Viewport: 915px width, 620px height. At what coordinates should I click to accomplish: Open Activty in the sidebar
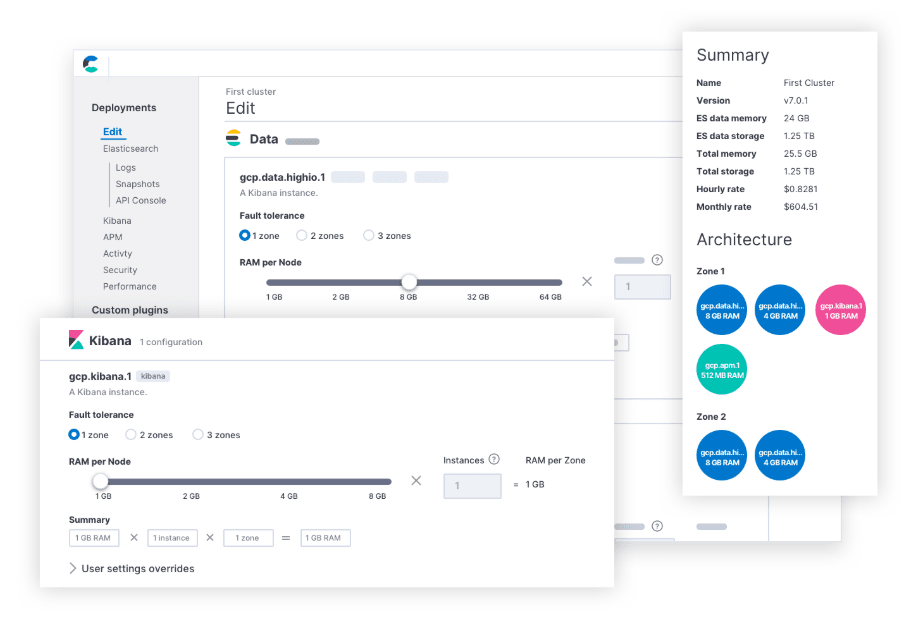pos(117,253)
